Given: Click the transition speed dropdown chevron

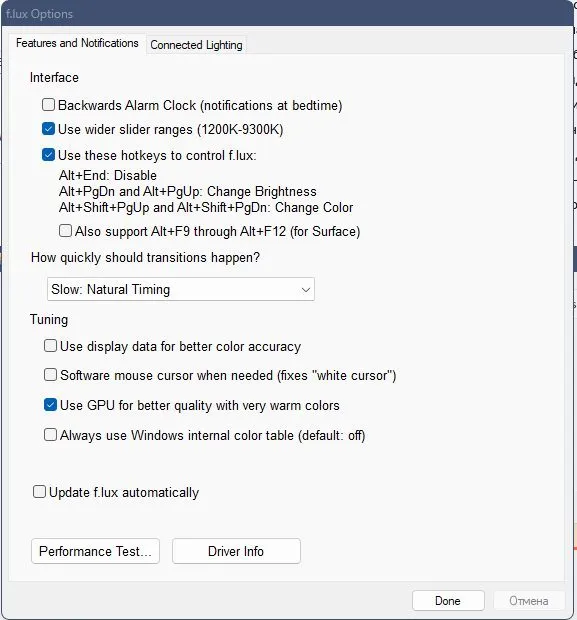Looking at the screenshot, I should tap(305, 289).
